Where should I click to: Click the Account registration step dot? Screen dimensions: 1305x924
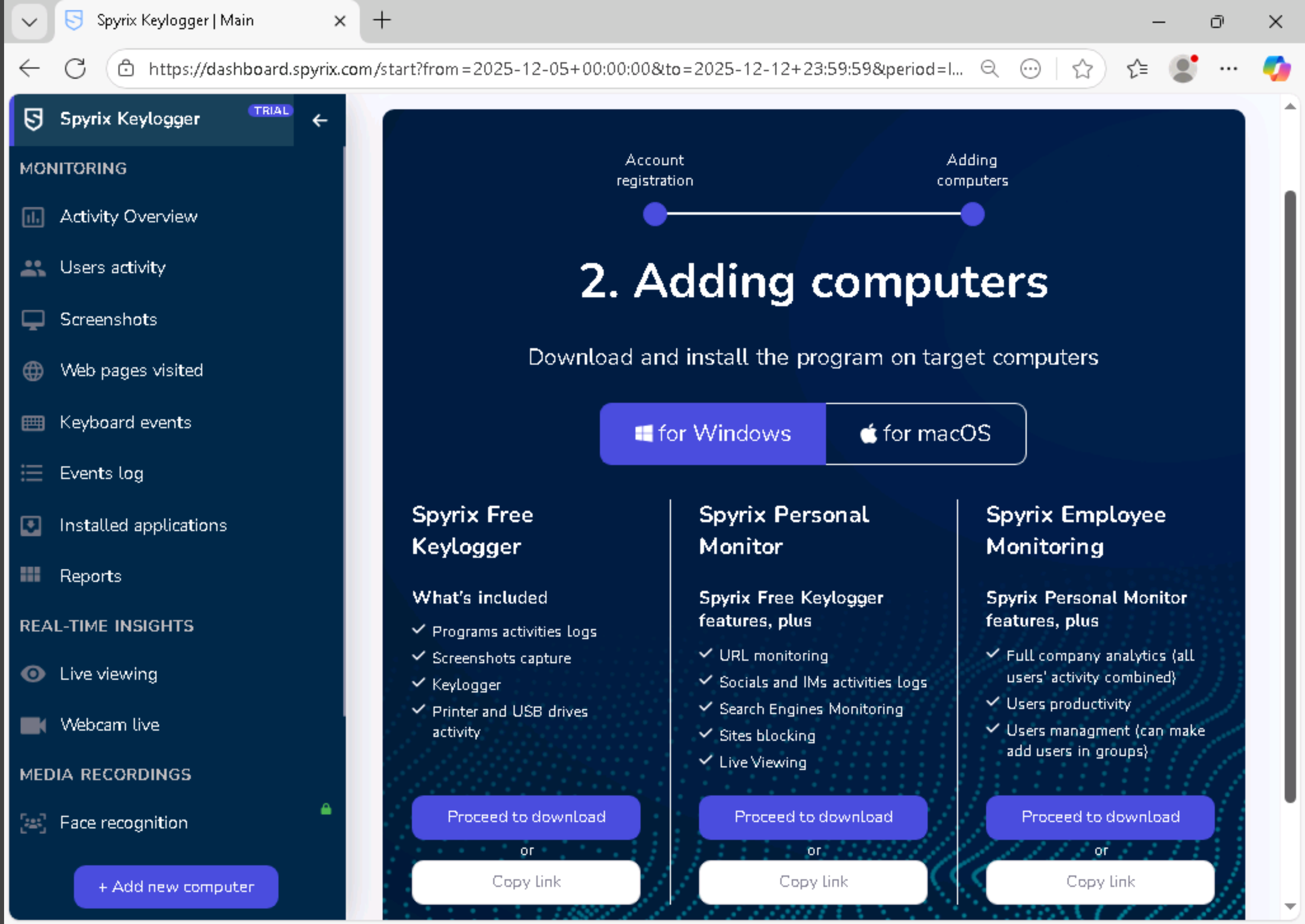click(655, 214)
